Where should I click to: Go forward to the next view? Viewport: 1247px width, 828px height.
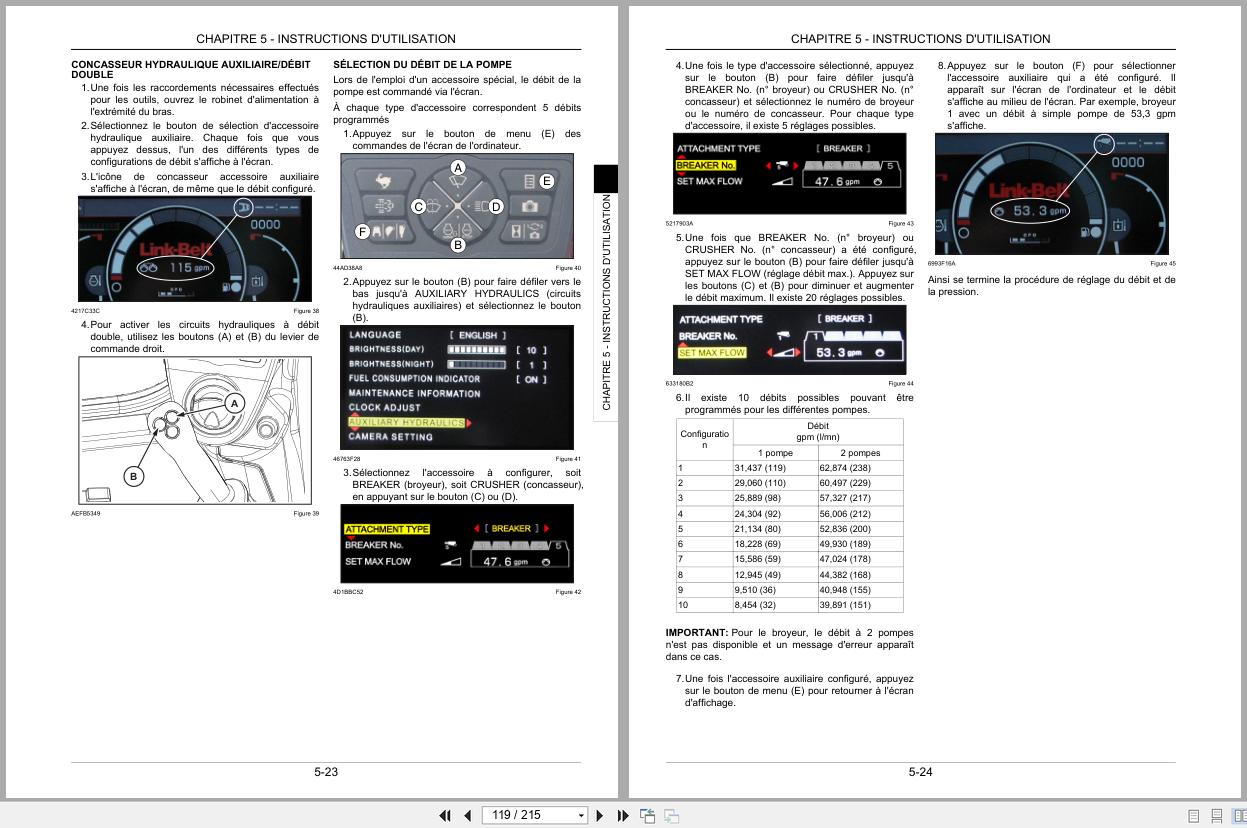[670, 815]
